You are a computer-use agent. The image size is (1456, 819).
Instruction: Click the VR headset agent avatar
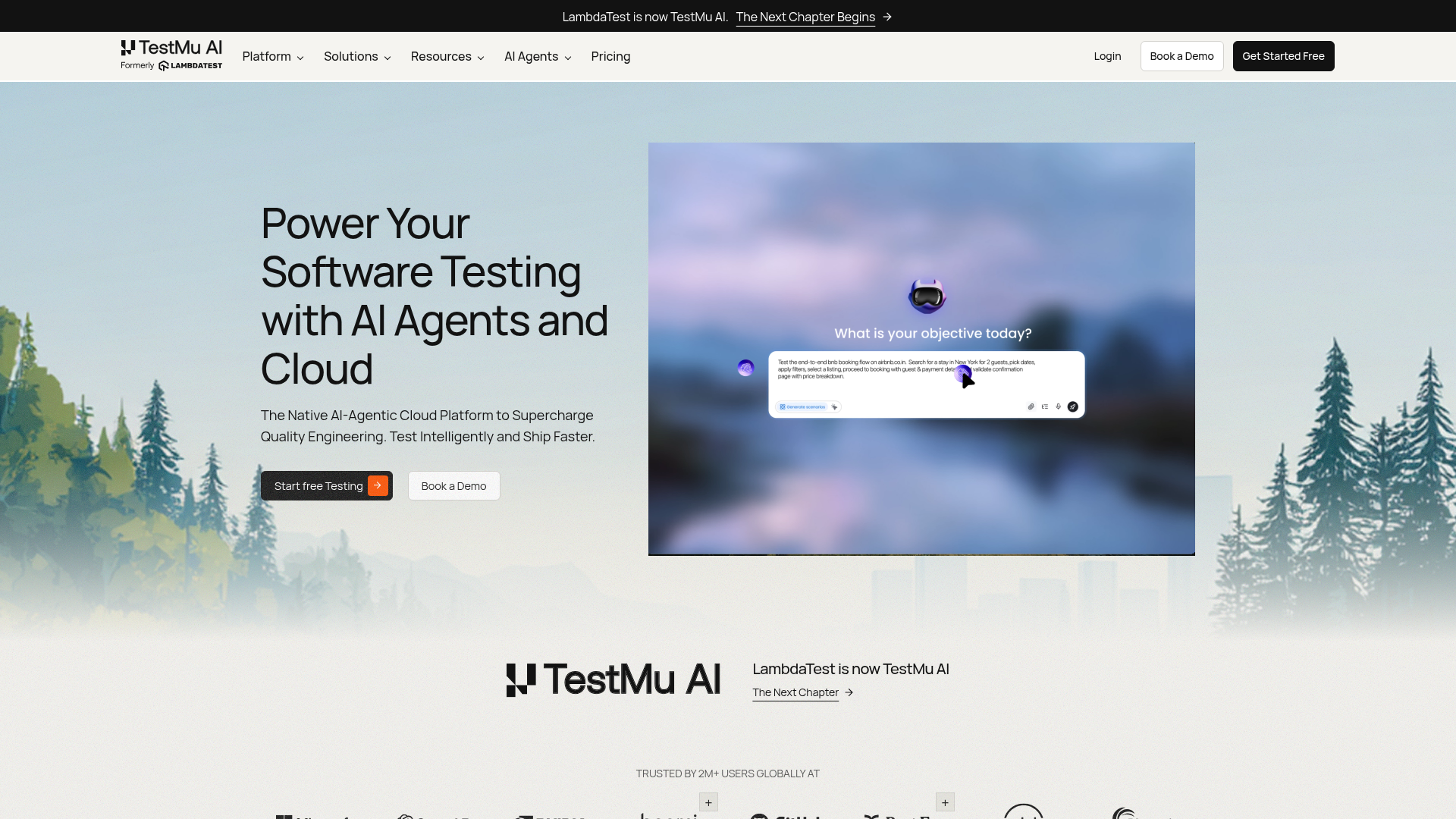tap(927, 297)
